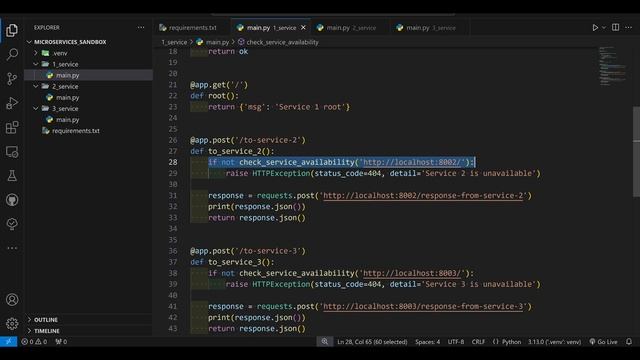Click the Ln 28, Col 65 cursor position
The height and width of the screenshot is (360, 640).
tap(372, 342)
